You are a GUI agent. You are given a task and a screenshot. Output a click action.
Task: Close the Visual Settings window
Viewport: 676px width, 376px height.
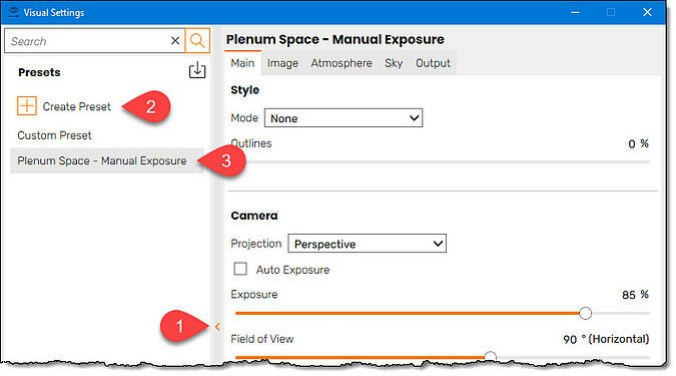(x=647, y=12)
